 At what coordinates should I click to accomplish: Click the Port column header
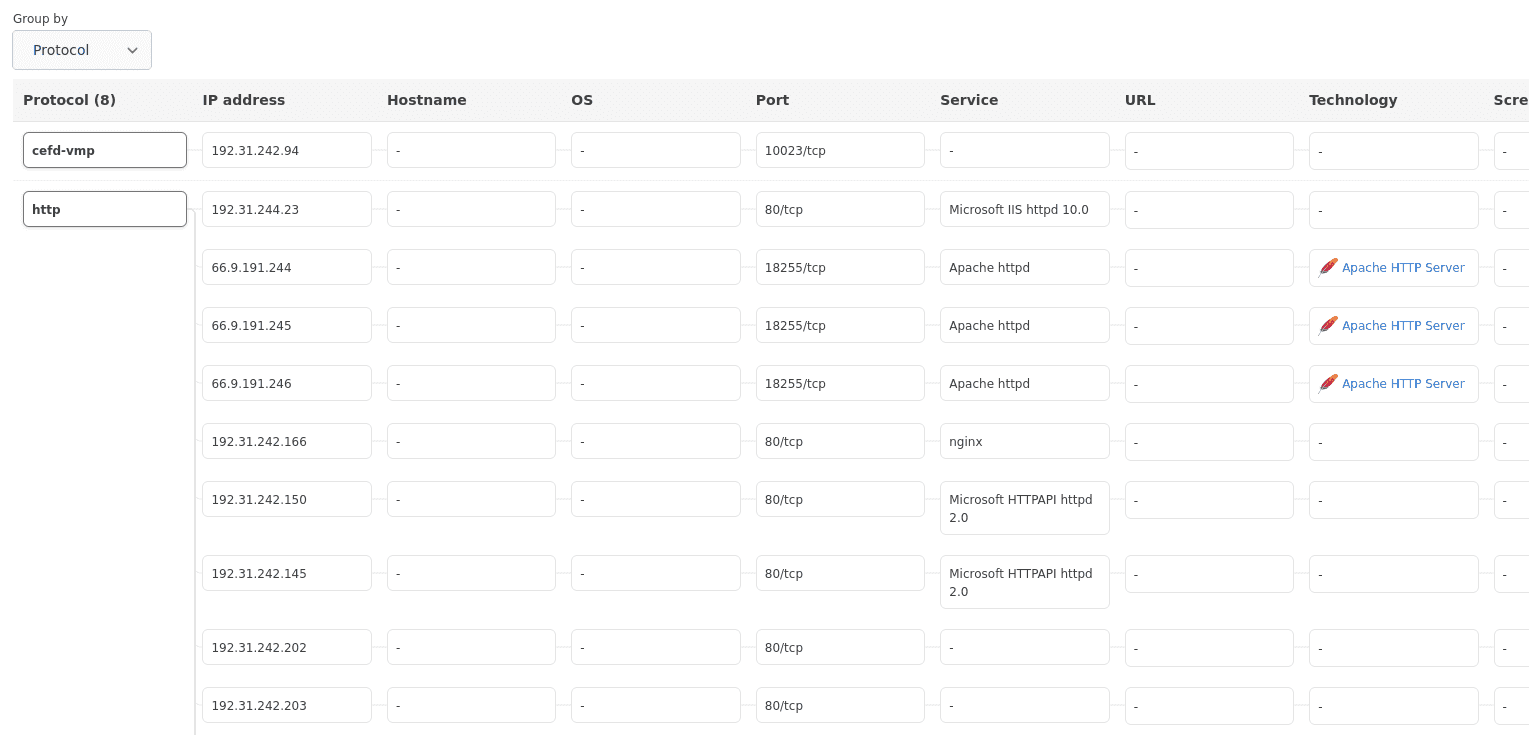[x=772, y=100]
